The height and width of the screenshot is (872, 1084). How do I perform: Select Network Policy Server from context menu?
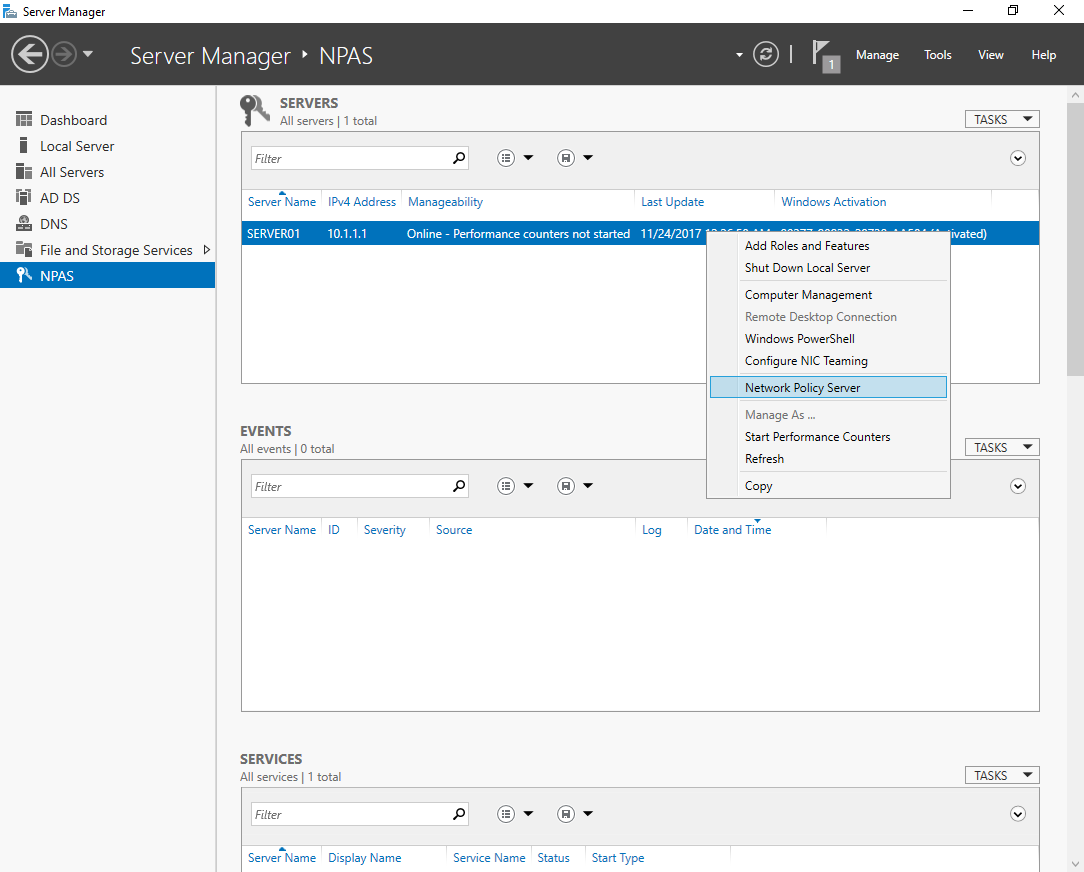(802, 388)
